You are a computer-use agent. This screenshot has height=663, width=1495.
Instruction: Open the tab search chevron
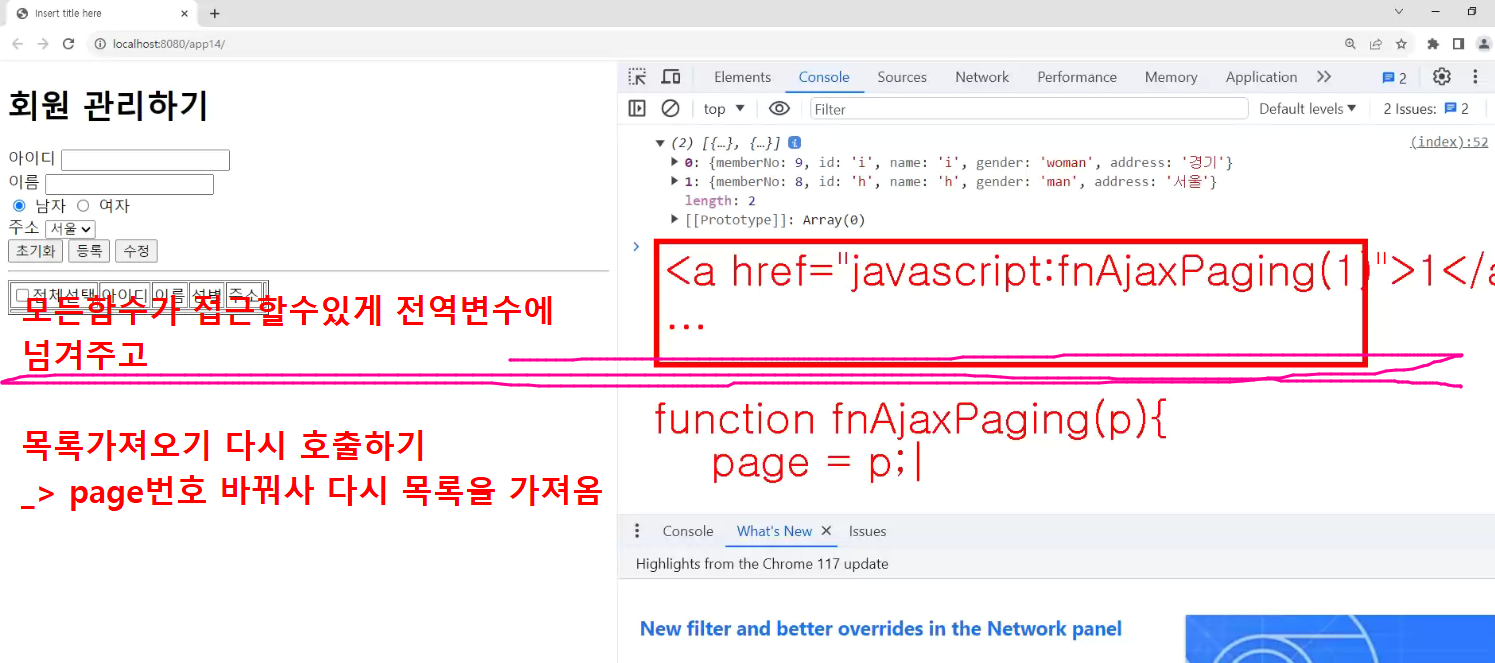(x=1399, y=11)
